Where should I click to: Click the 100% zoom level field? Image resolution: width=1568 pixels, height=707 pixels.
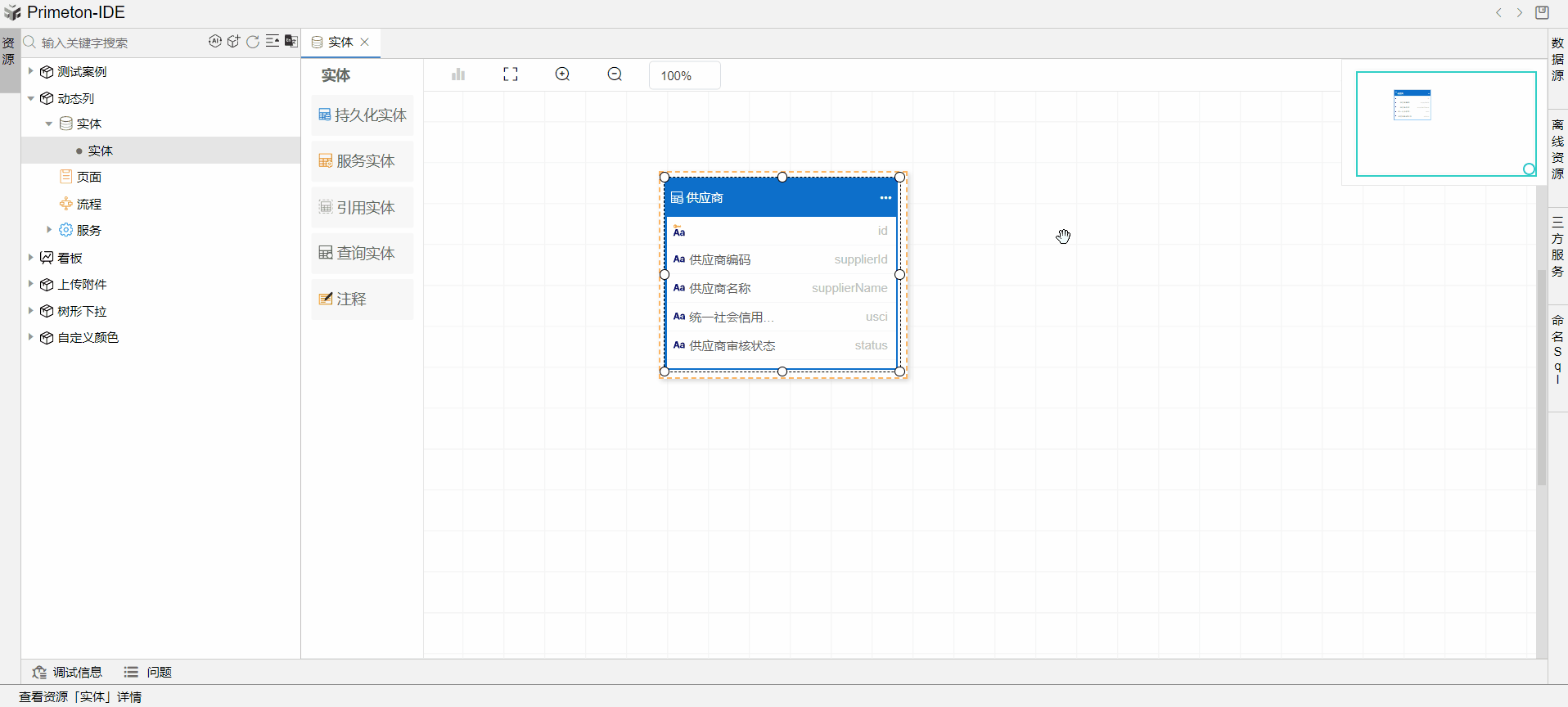[x=684, y=75]
